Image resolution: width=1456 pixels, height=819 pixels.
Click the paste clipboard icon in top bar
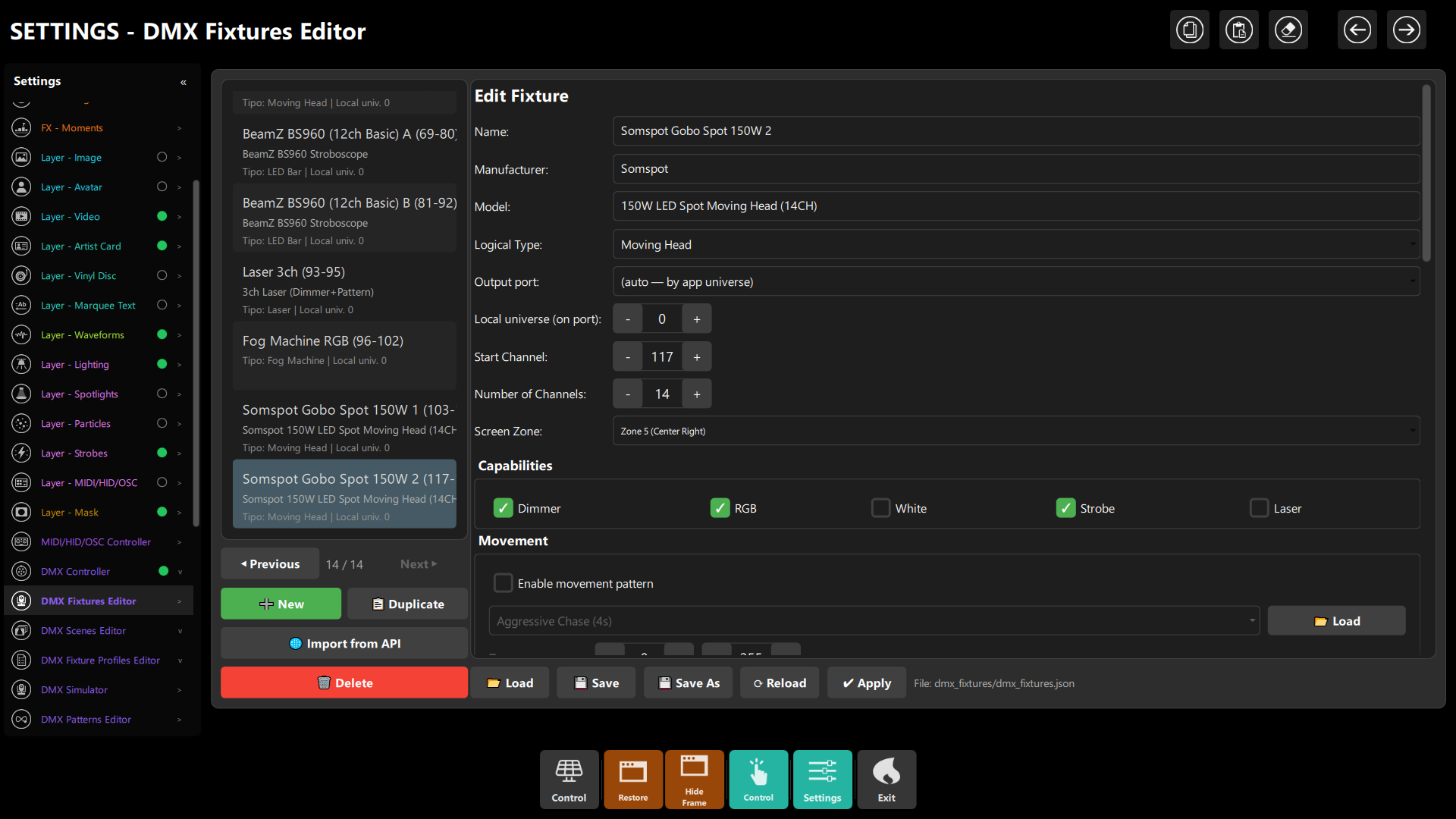point(1239,30)
